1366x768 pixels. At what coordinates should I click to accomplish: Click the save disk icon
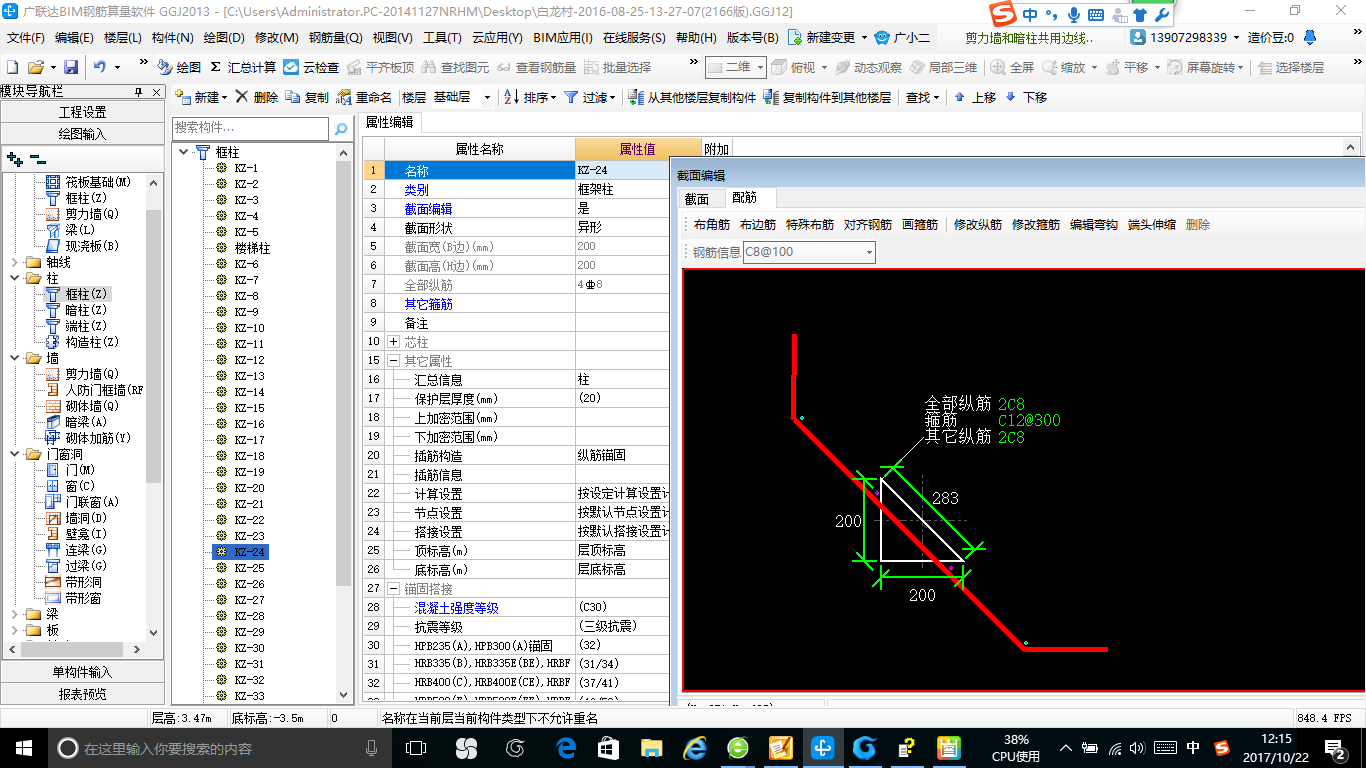(x=71, y=67)
